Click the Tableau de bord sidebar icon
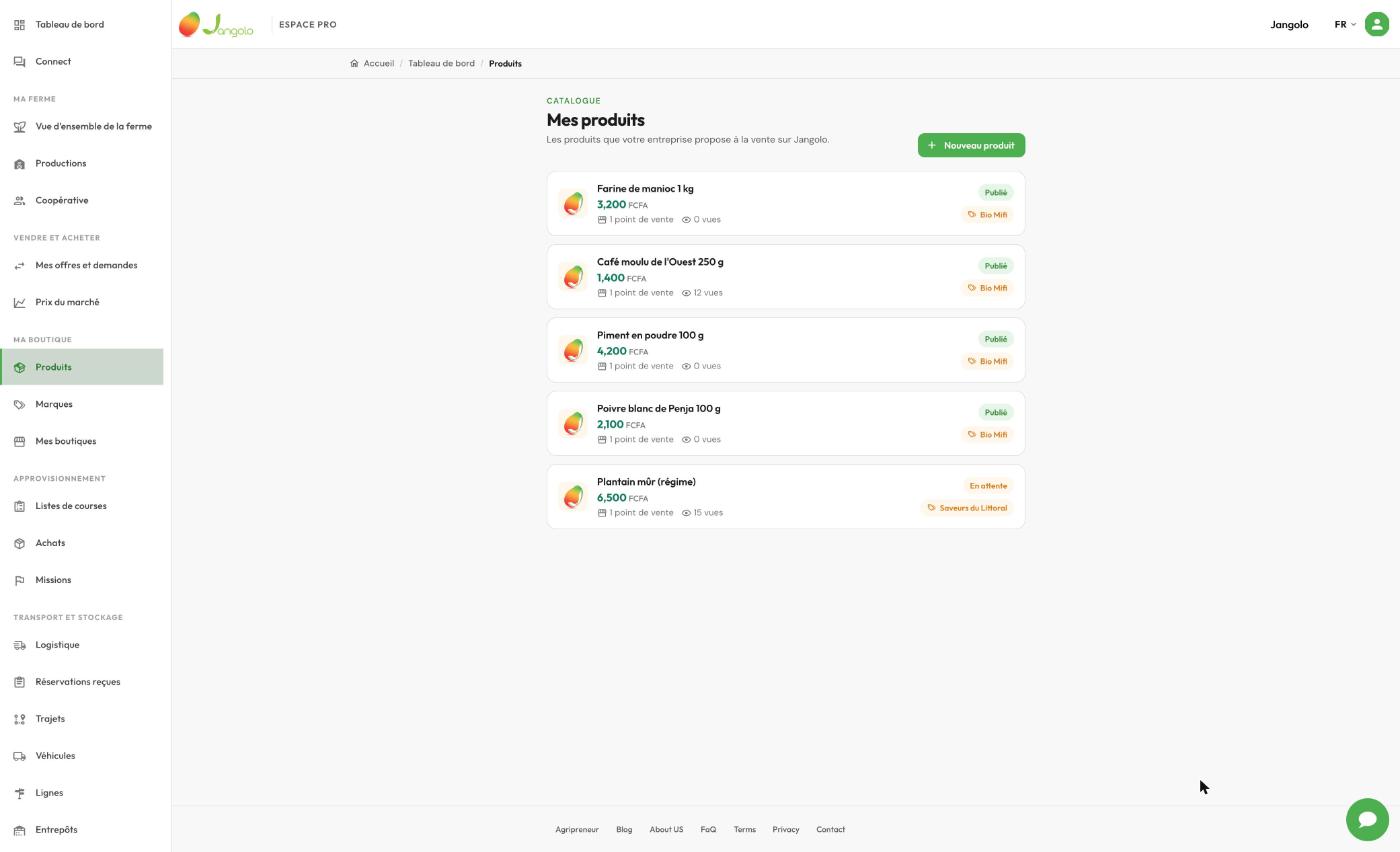This screenshot has height=852, width=1400. click(x=19, y=25)
